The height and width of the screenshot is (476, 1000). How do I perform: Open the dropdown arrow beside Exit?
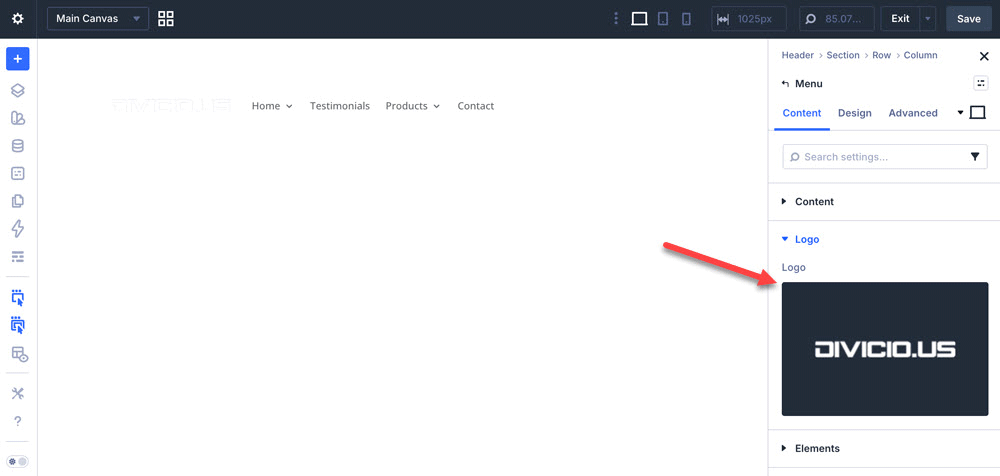pos(928,19)
